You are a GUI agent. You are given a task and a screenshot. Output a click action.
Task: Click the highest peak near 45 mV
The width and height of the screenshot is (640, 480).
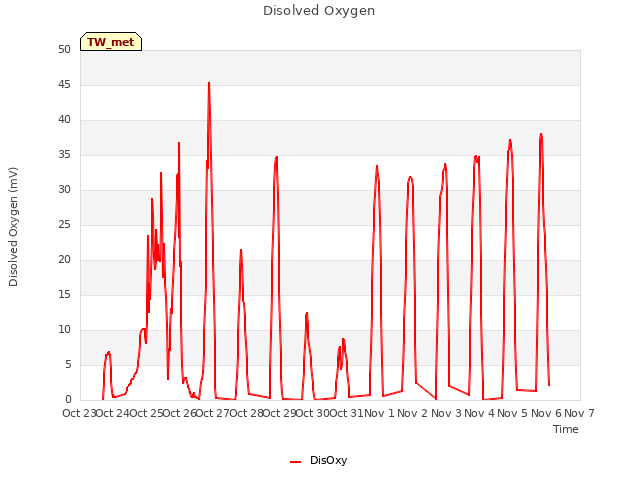click(x=209, y=83)
